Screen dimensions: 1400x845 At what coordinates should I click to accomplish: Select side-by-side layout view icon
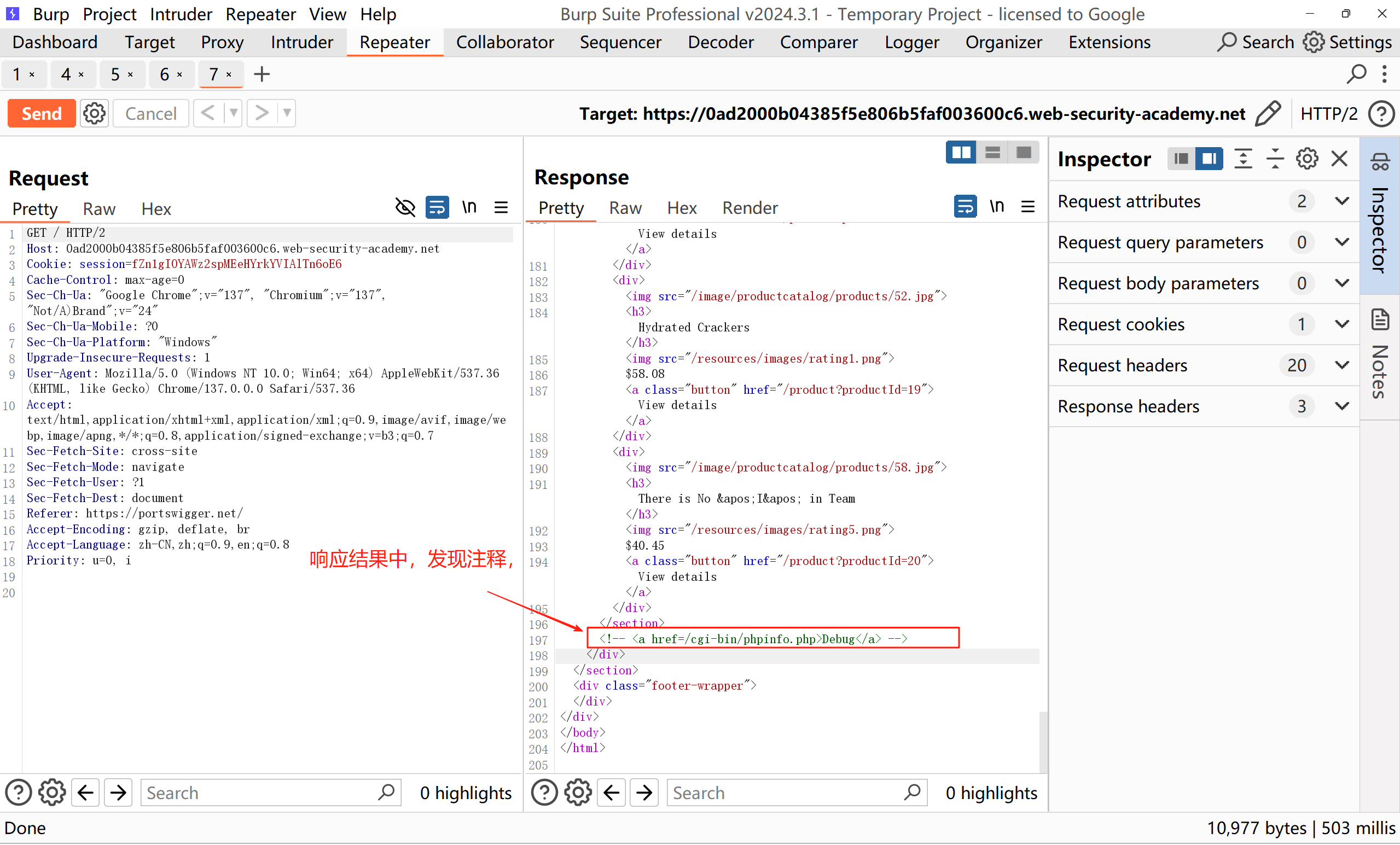pos(961,153)
